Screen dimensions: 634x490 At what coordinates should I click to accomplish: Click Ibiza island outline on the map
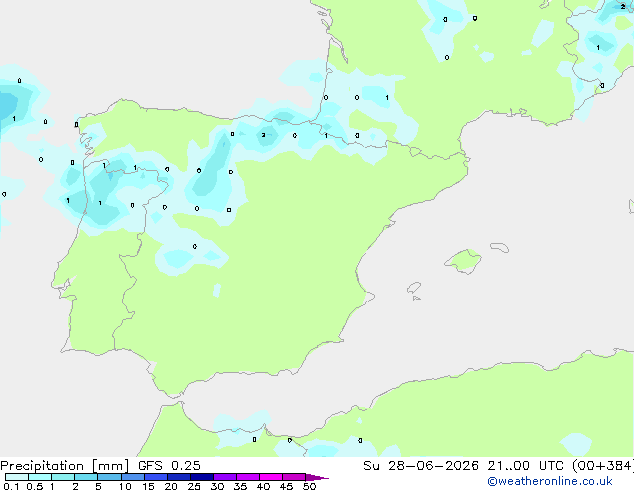click(414, 288)
